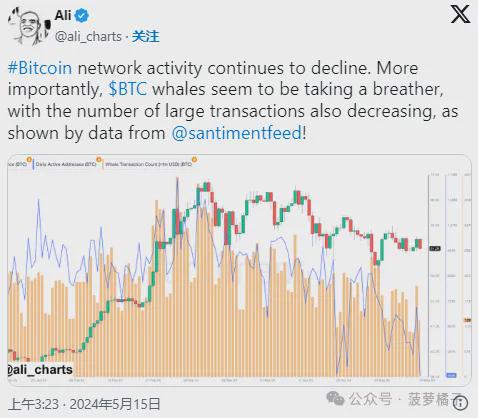478x418 pixels.
Task: Click the WeChat icon in the watermark
Action: coord(335,399)
